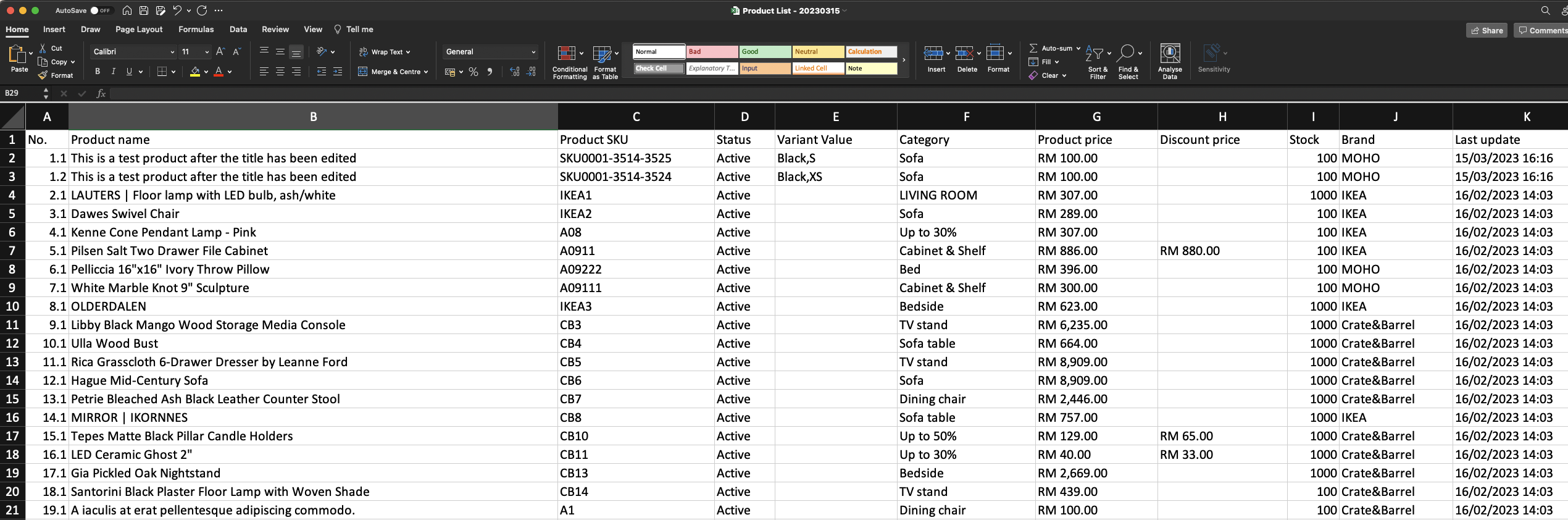Click the B29 name box field

click(22, 93)
